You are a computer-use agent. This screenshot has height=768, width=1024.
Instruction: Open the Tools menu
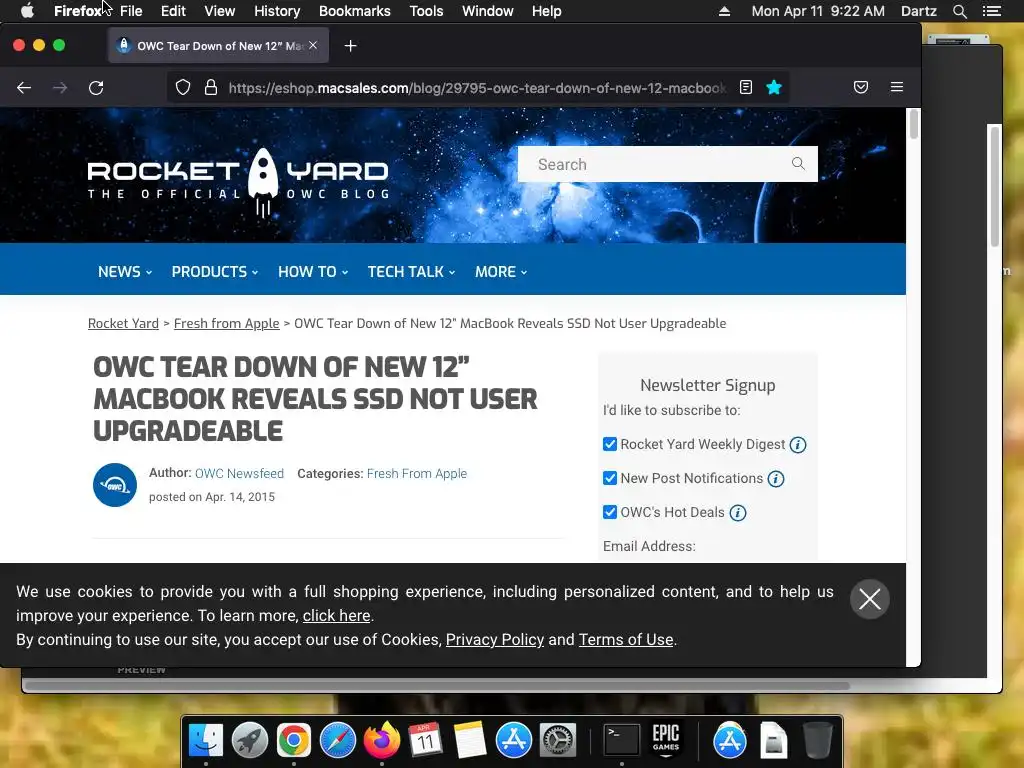pyautogui.click(x=426, y=11)
